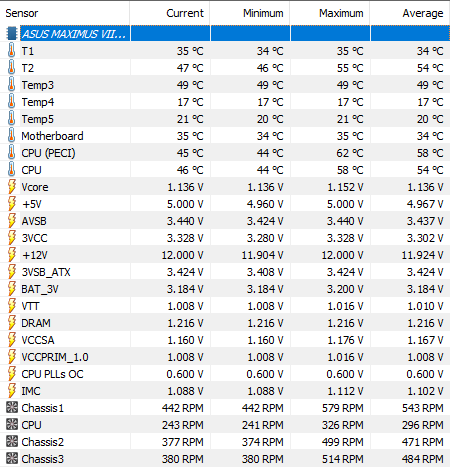Click the lightning bolt icon for BAT_3V

click(x=12, y=289)
